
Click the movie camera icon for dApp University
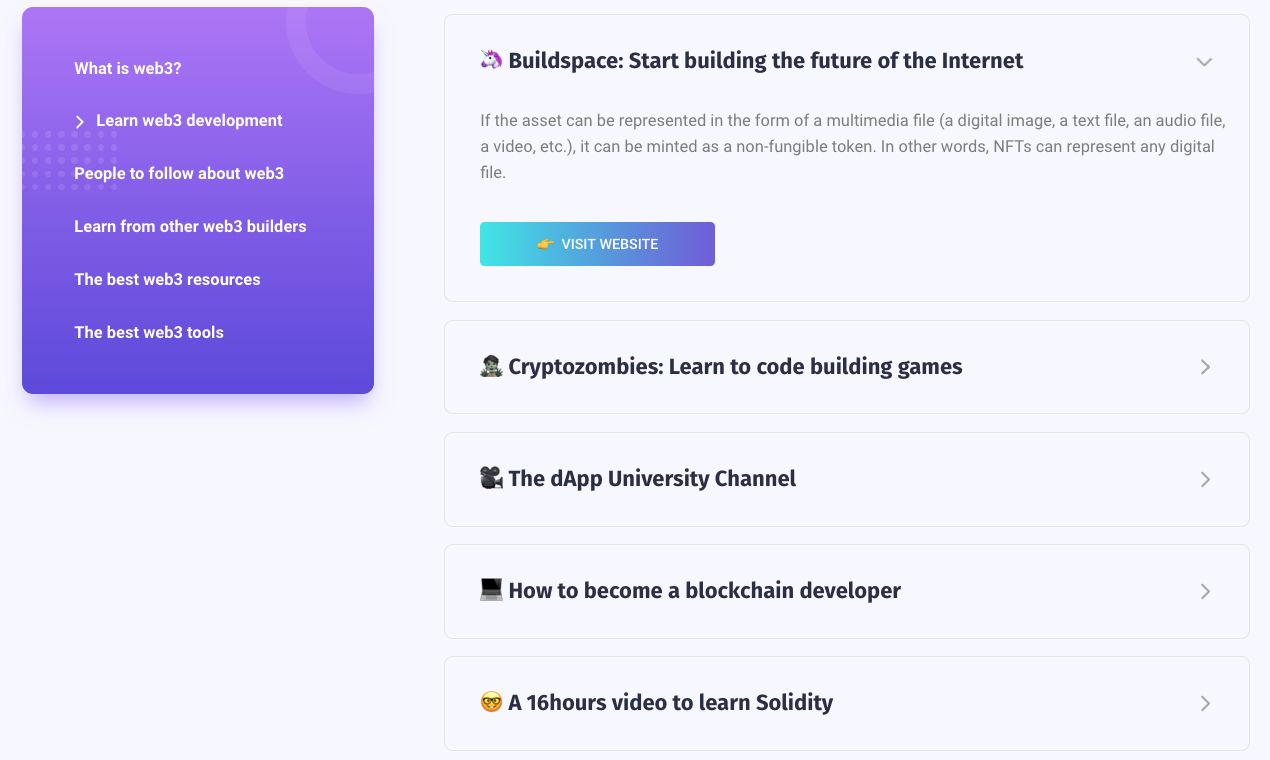(489, 478)
